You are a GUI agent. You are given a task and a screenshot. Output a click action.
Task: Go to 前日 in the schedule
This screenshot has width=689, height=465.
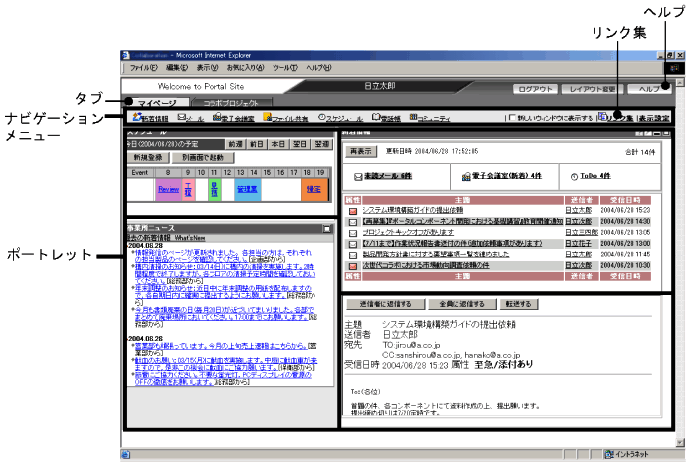(257, 144)
